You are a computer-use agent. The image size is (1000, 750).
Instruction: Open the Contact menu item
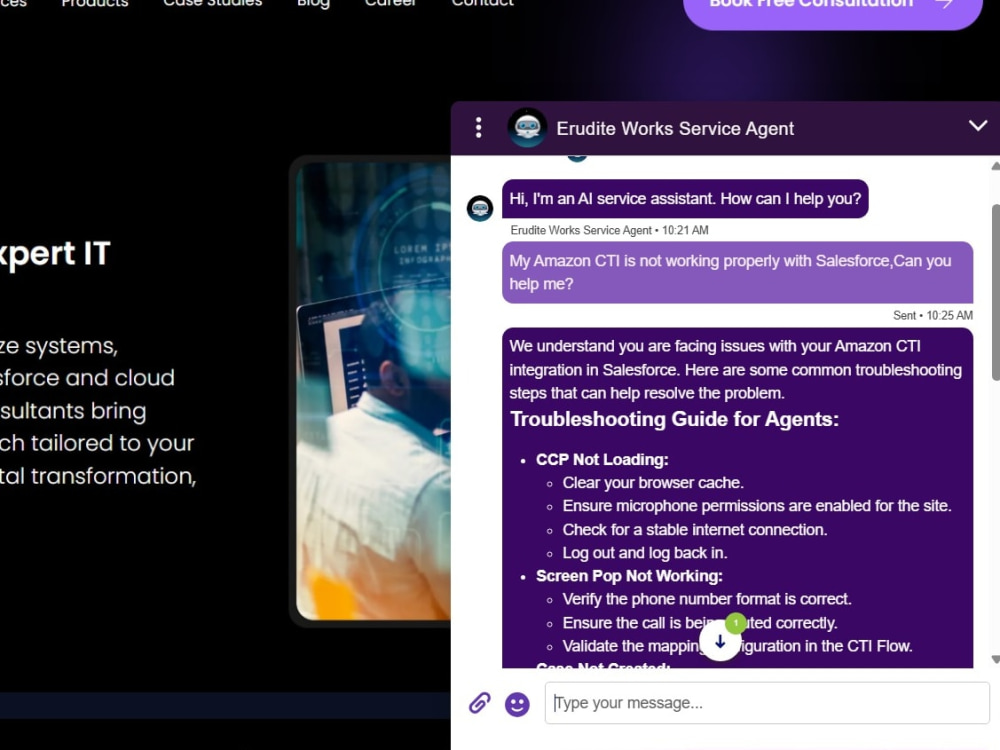pos(482,3)
